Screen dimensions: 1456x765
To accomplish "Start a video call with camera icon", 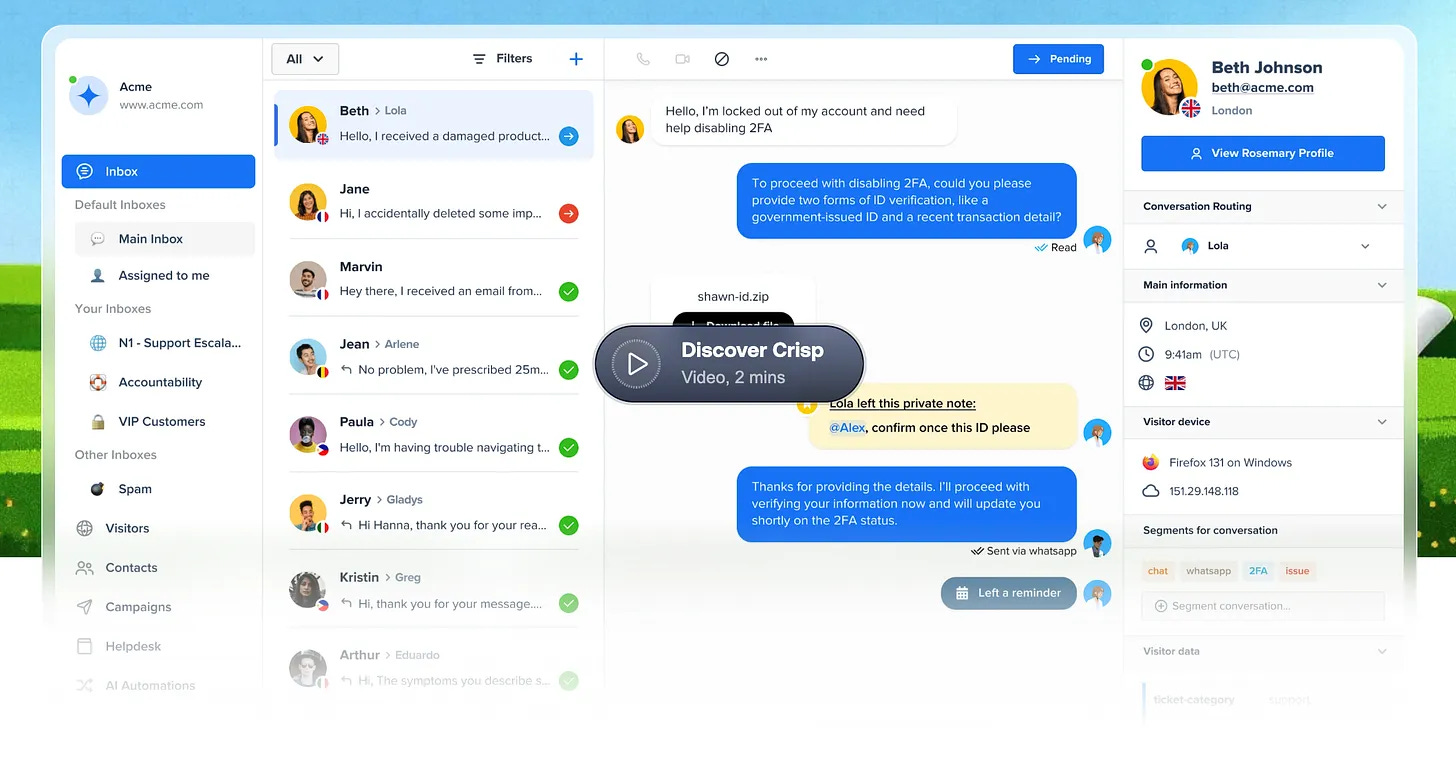I will point(682,59).
